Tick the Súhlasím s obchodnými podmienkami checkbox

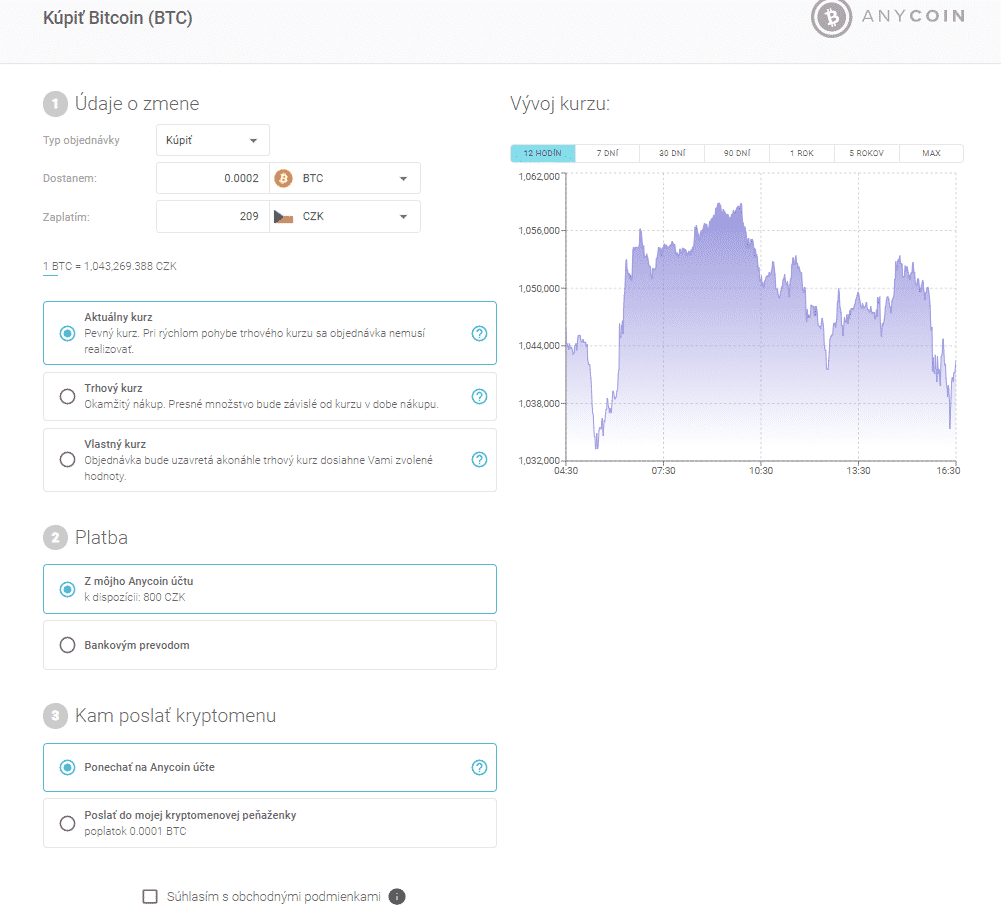pos(151,896)
